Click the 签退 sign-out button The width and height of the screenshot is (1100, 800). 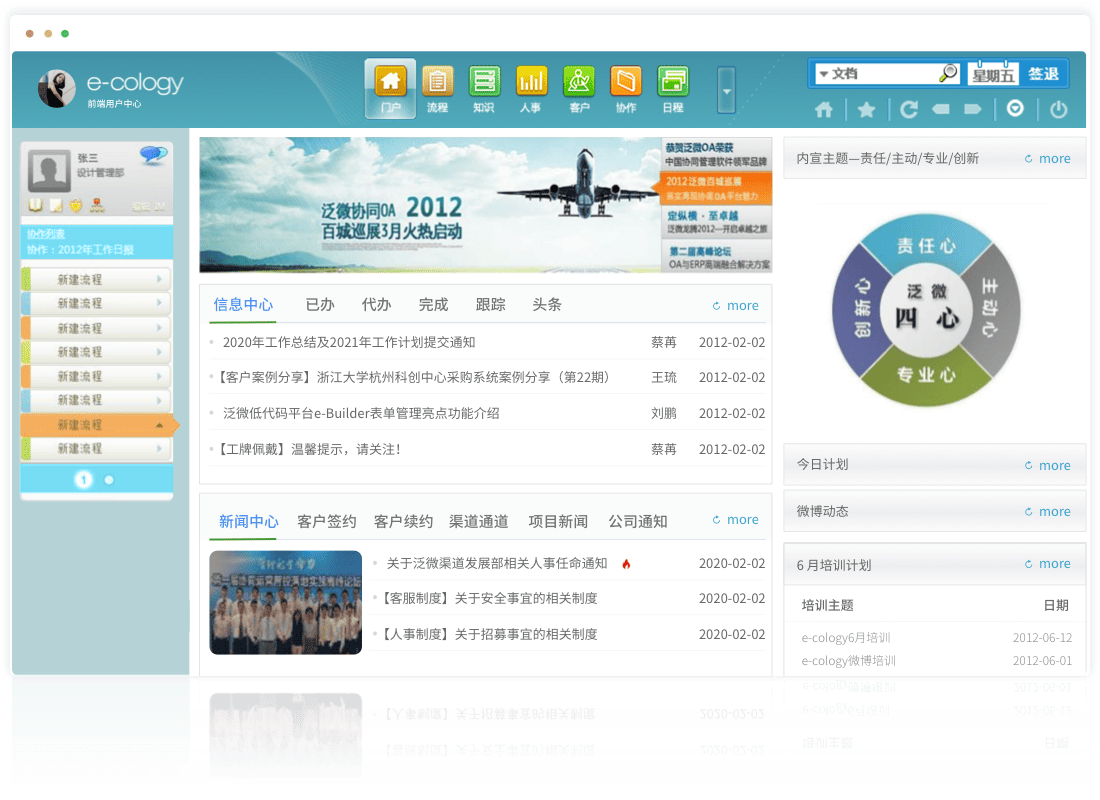(1043, 74)
